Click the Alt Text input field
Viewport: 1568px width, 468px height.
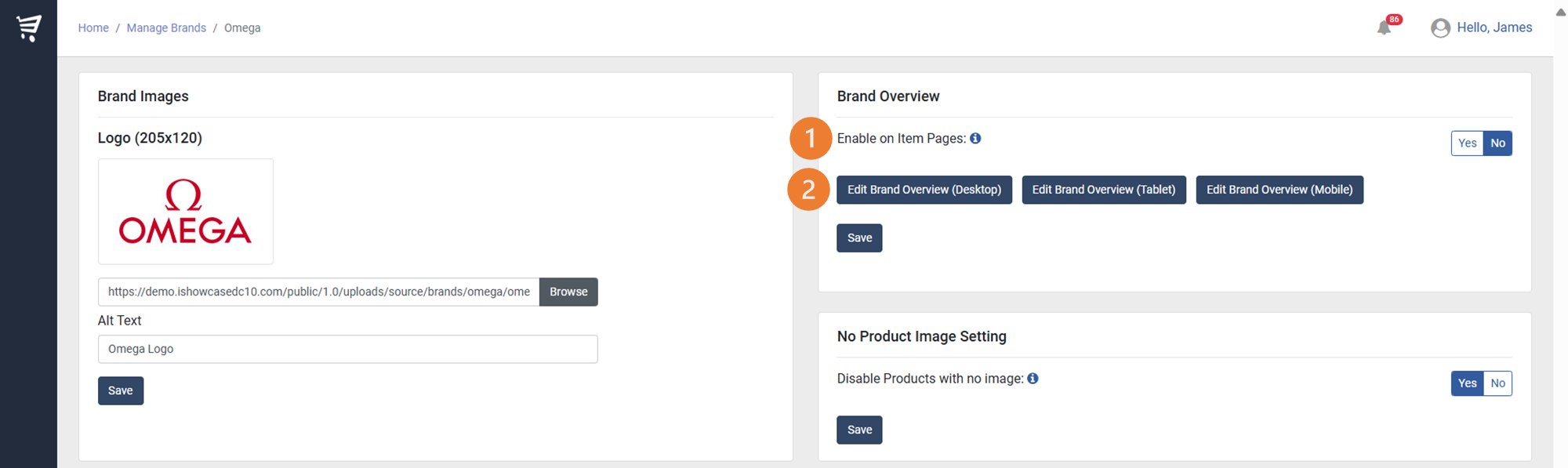(348, 350)
